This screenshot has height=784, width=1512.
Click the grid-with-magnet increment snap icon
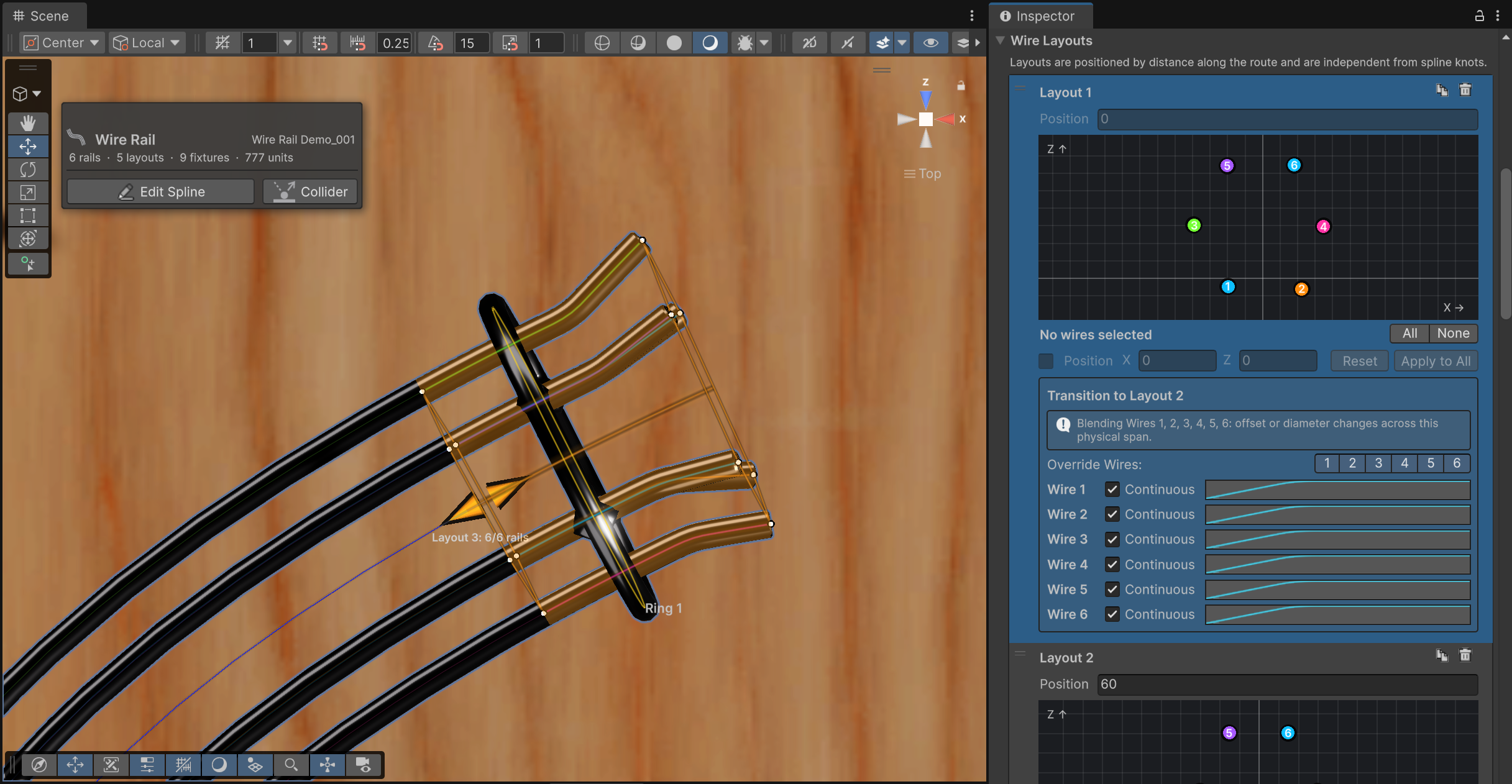320,43
